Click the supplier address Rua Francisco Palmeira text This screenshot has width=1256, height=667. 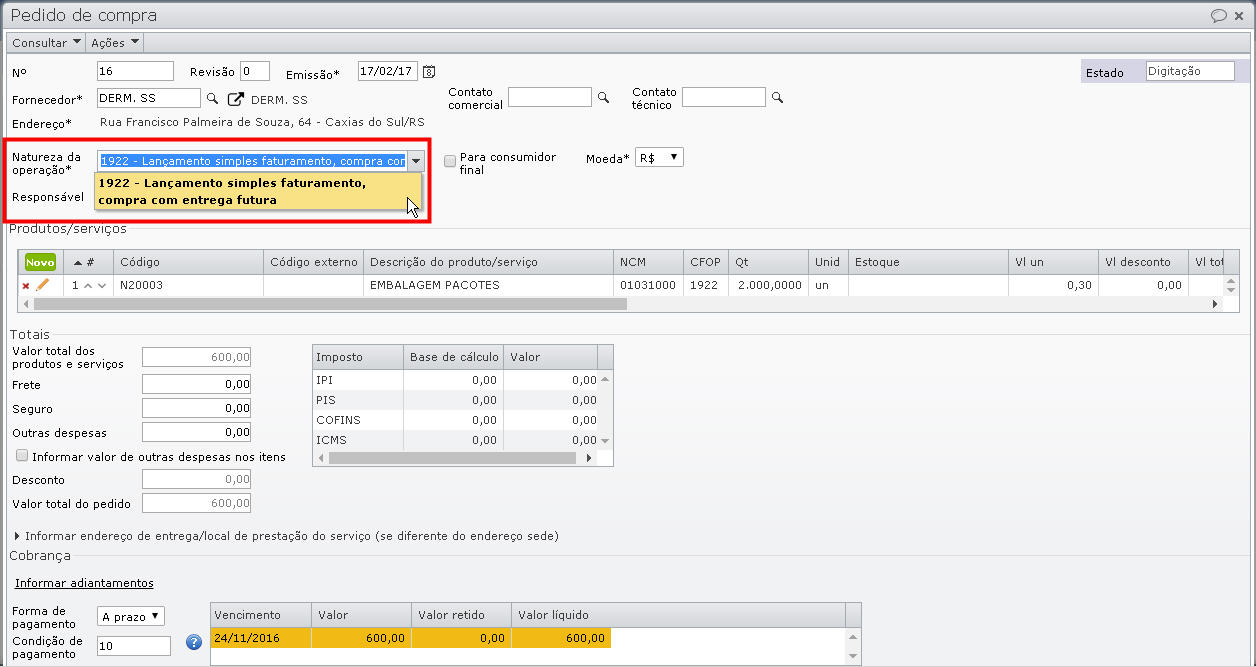click(x=262, y=122)
